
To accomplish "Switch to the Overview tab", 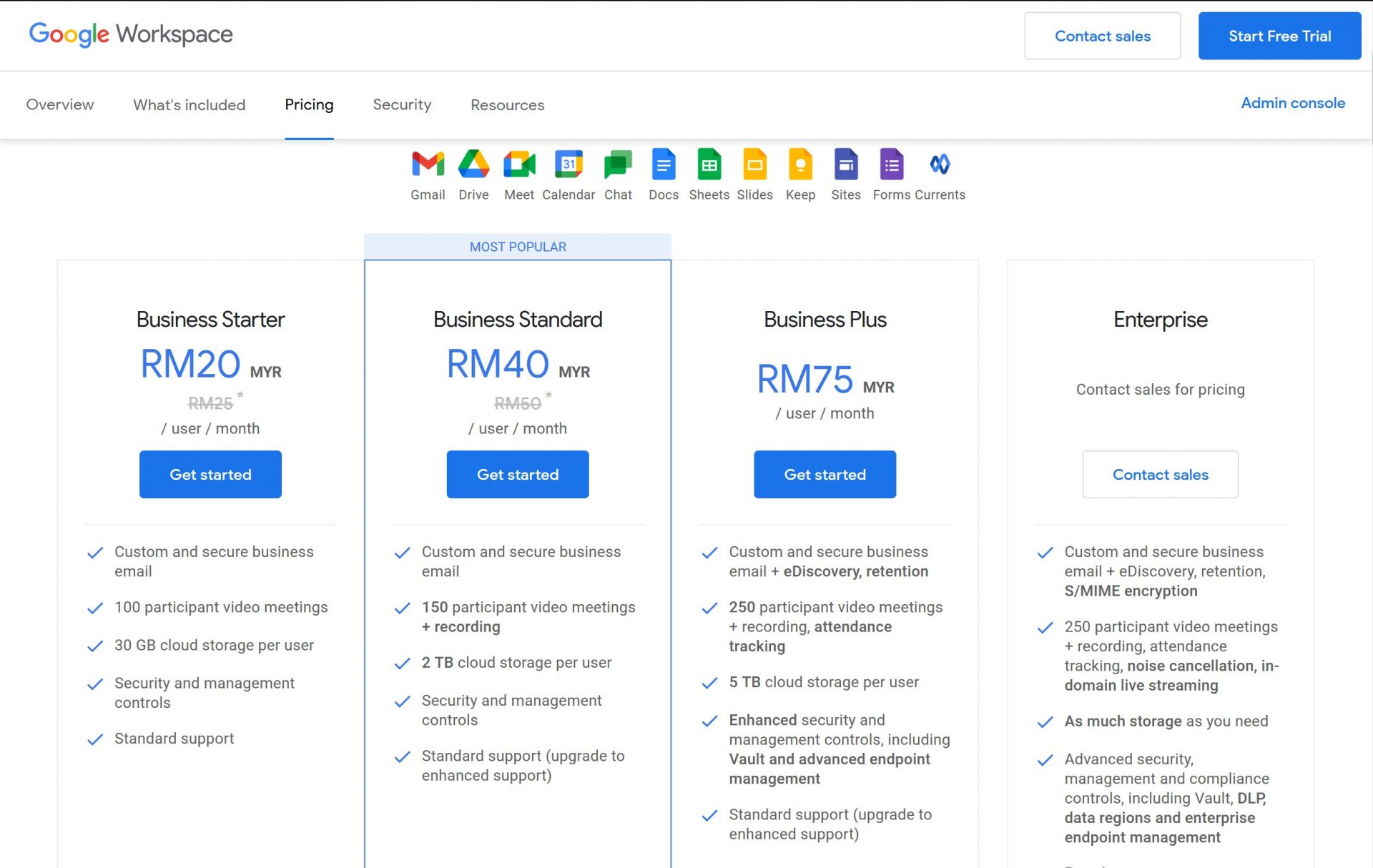I will (x=59, y=104).
